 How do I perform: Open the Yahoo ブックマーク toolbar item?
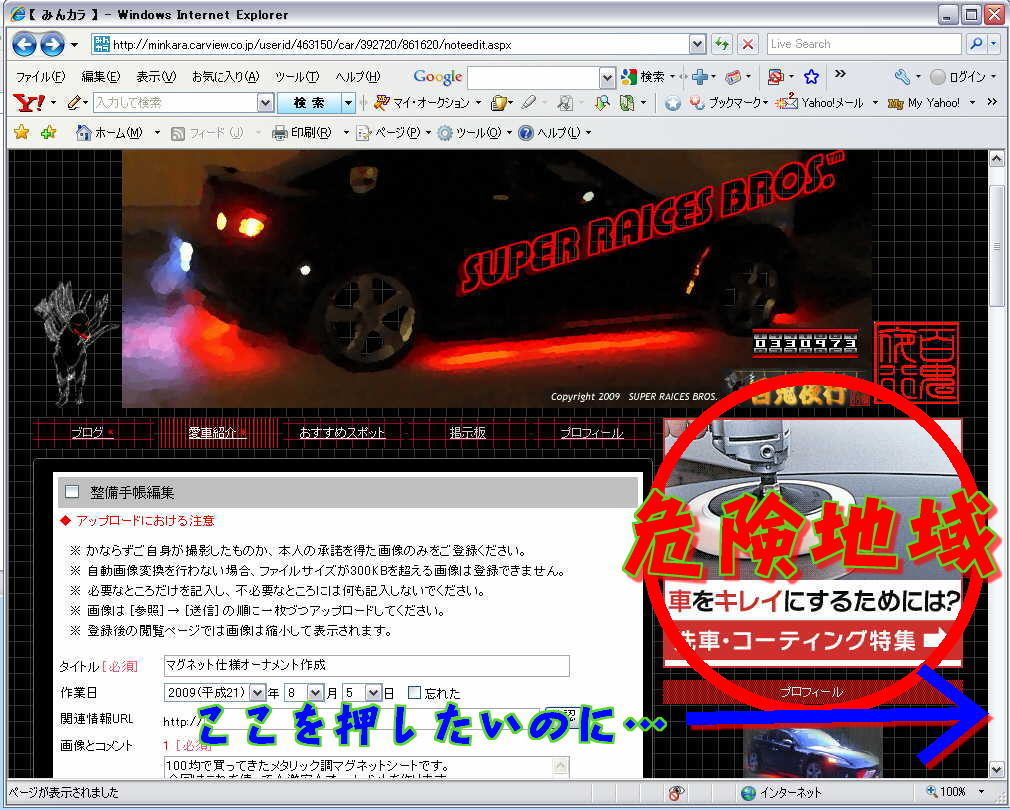[x=728, y=102]
